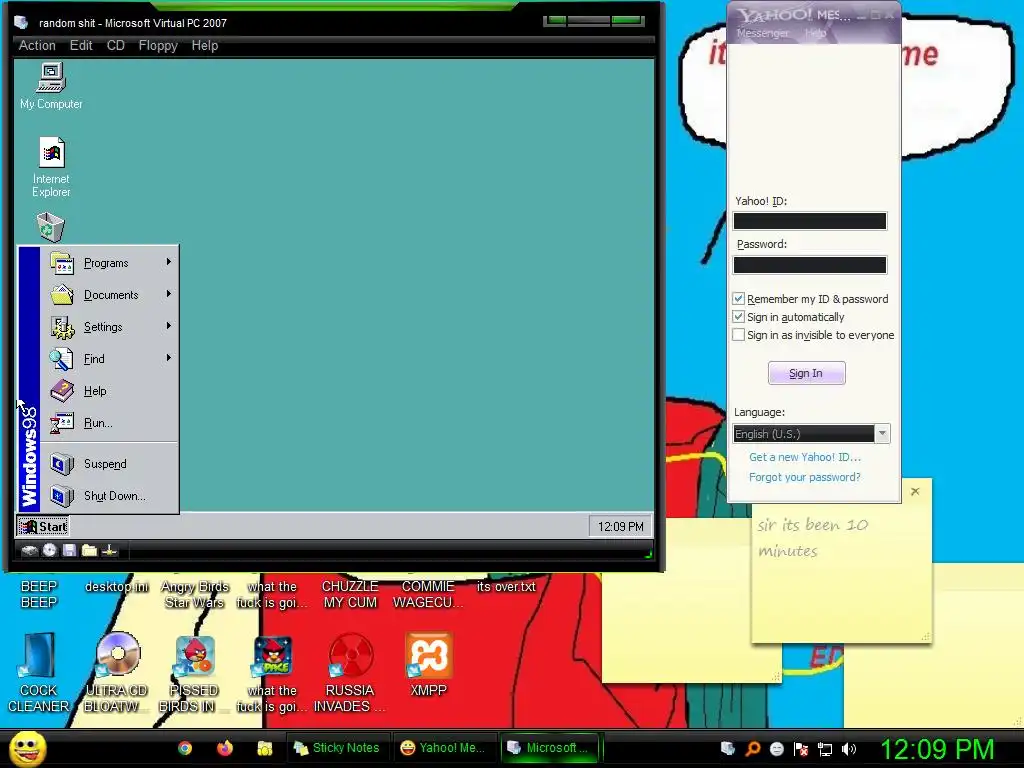Open the host taskbar 12:09 PM clock
The image size is (1024, 768).
pyautogui.click(x=938, y=748)
